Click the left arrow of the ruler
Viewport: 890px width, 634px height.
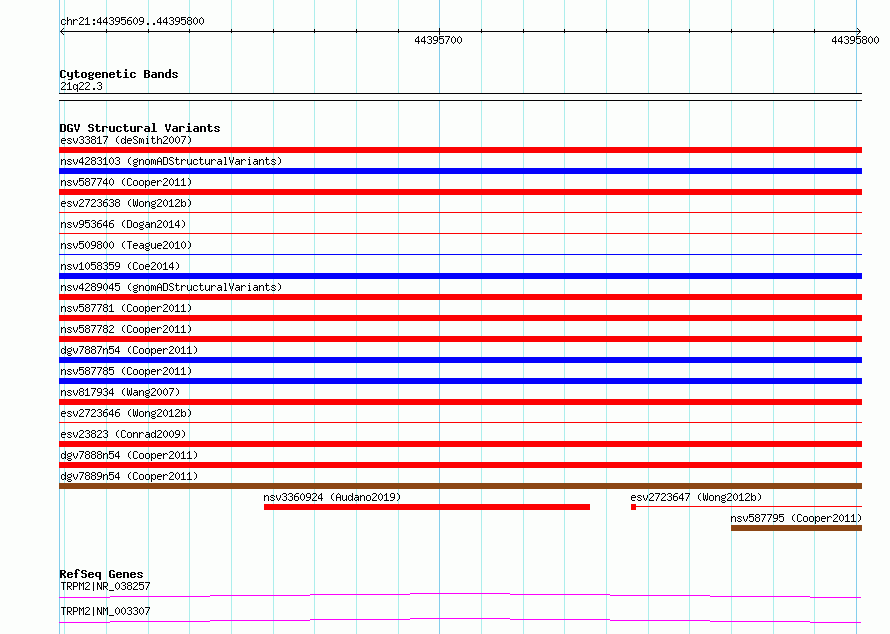(x=62, y=32)
